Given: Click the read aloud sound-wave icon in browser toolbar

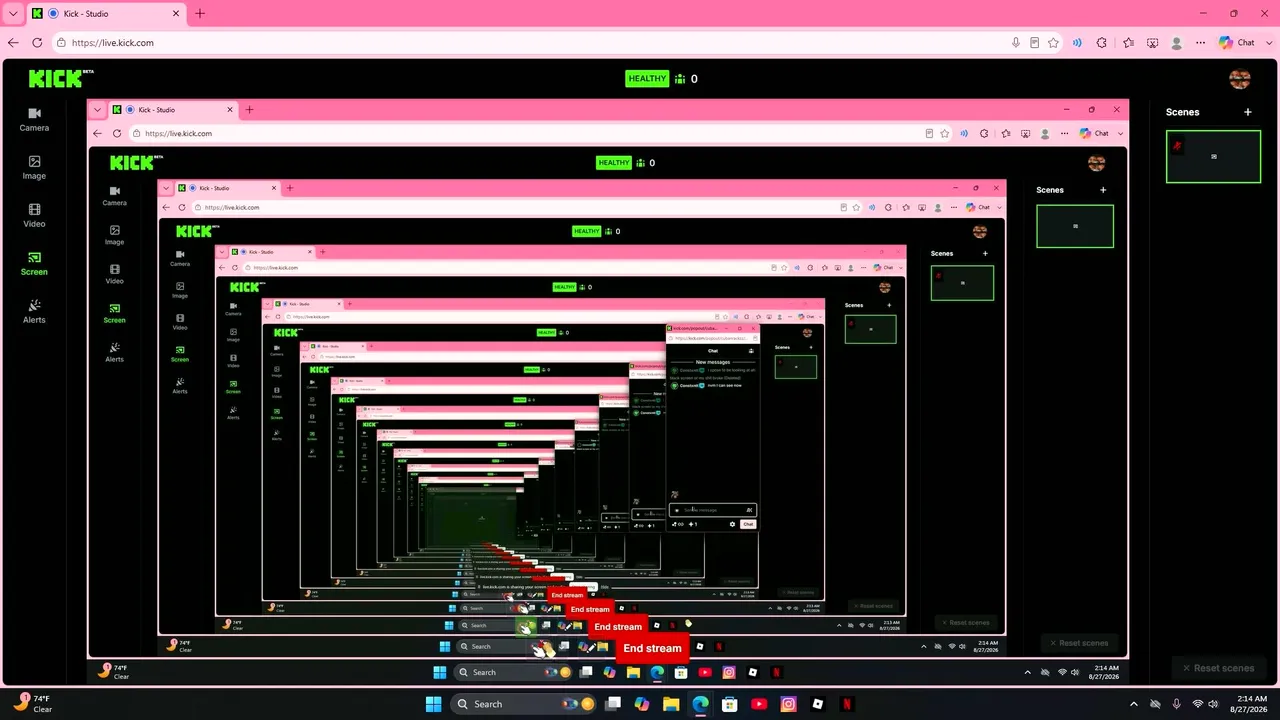Looking at the screenshot, I should click(1077, 43).
